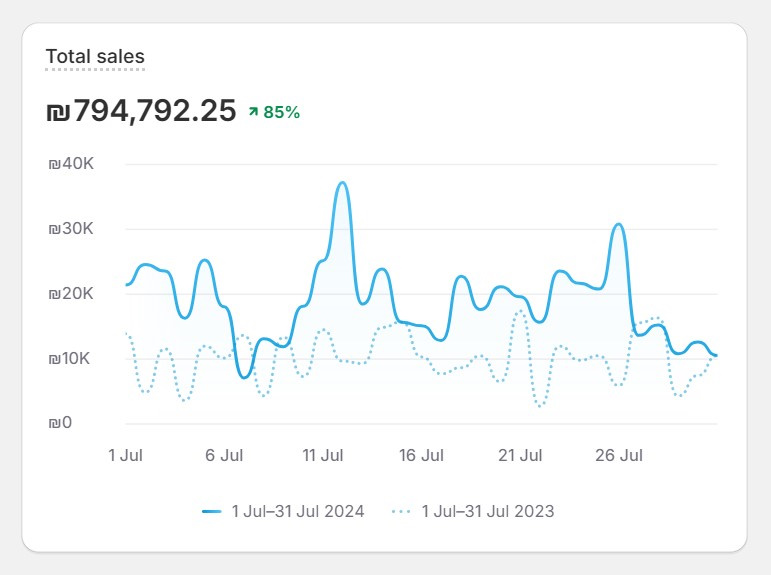Click the 6 Jul x-axis label

[x=224, y=456]
